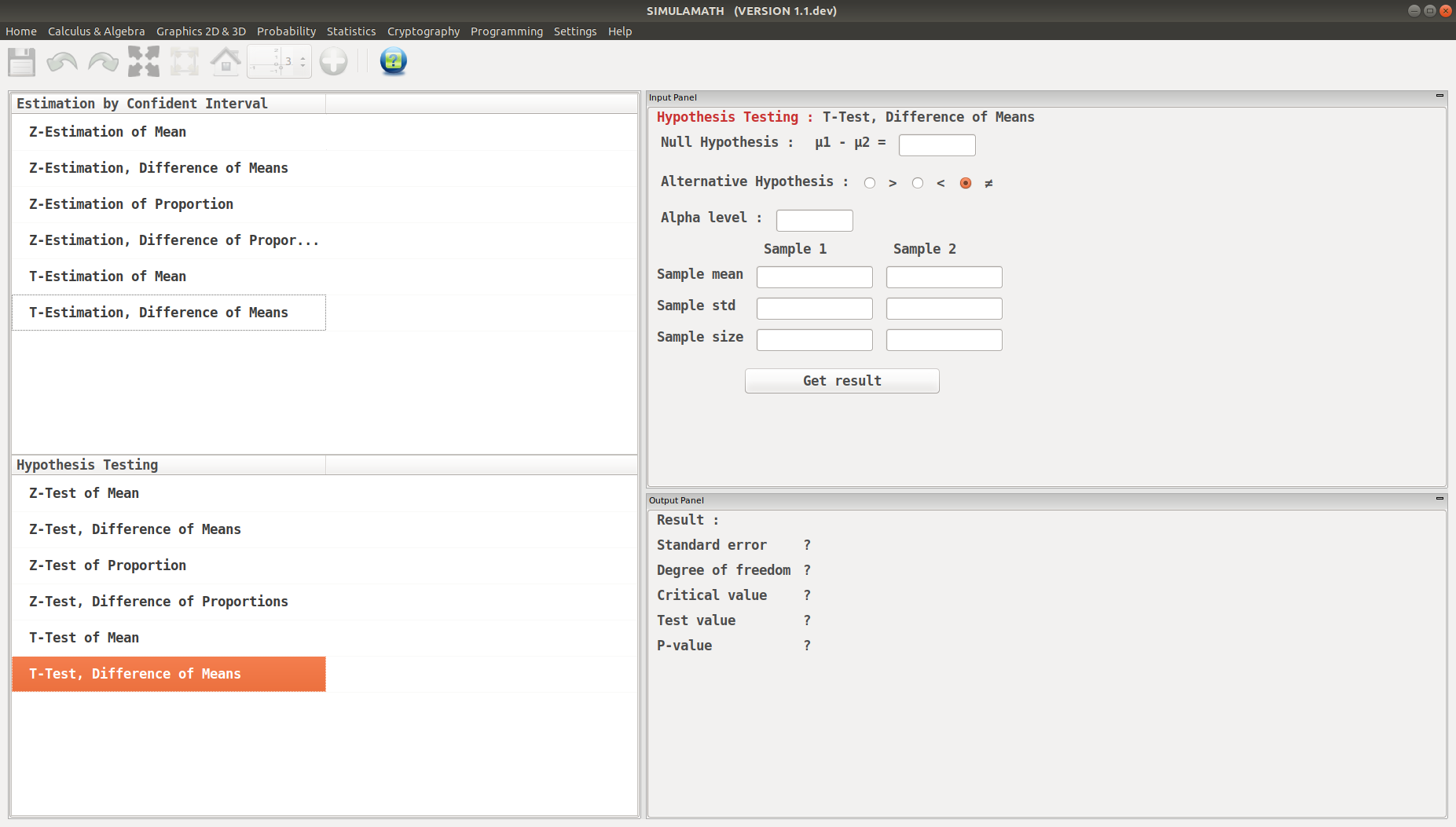1456x827 pixels.
Task: Select Z-Estimation, Difference of Propor... item
Action: pyautogui.click(x=169, y=240)
